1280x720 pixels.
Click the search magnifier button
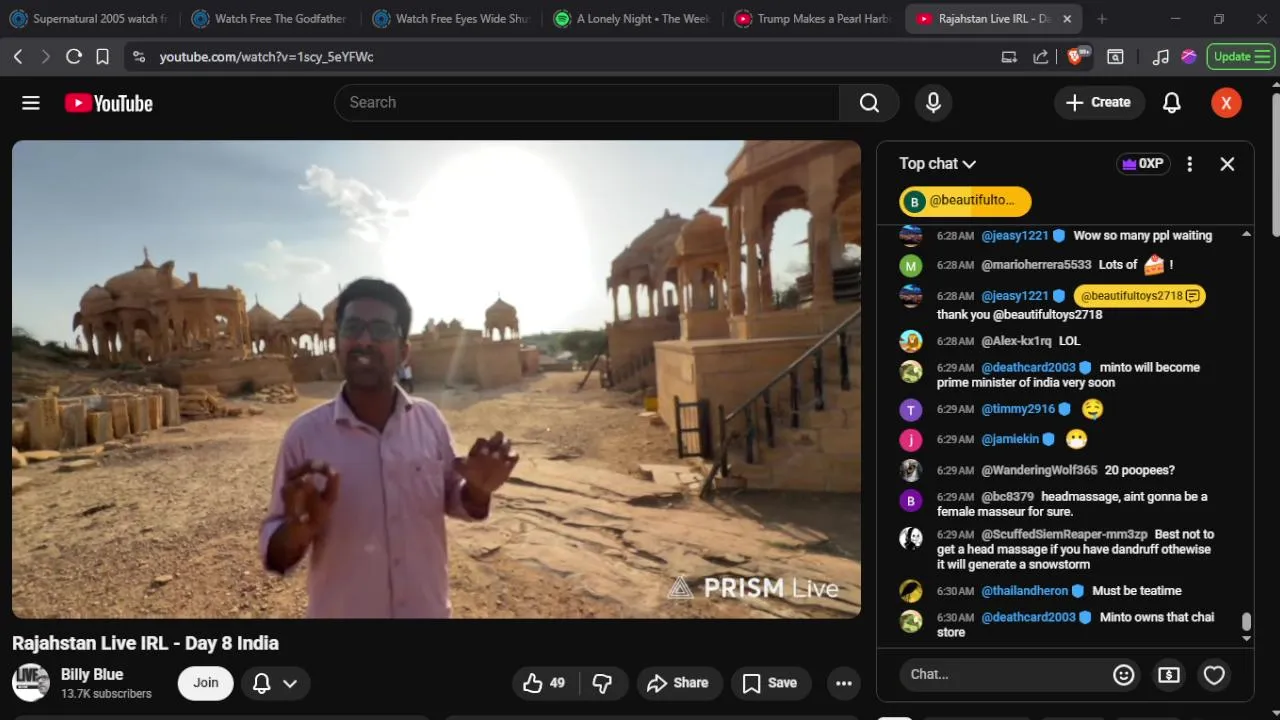(x=869, y=102)
